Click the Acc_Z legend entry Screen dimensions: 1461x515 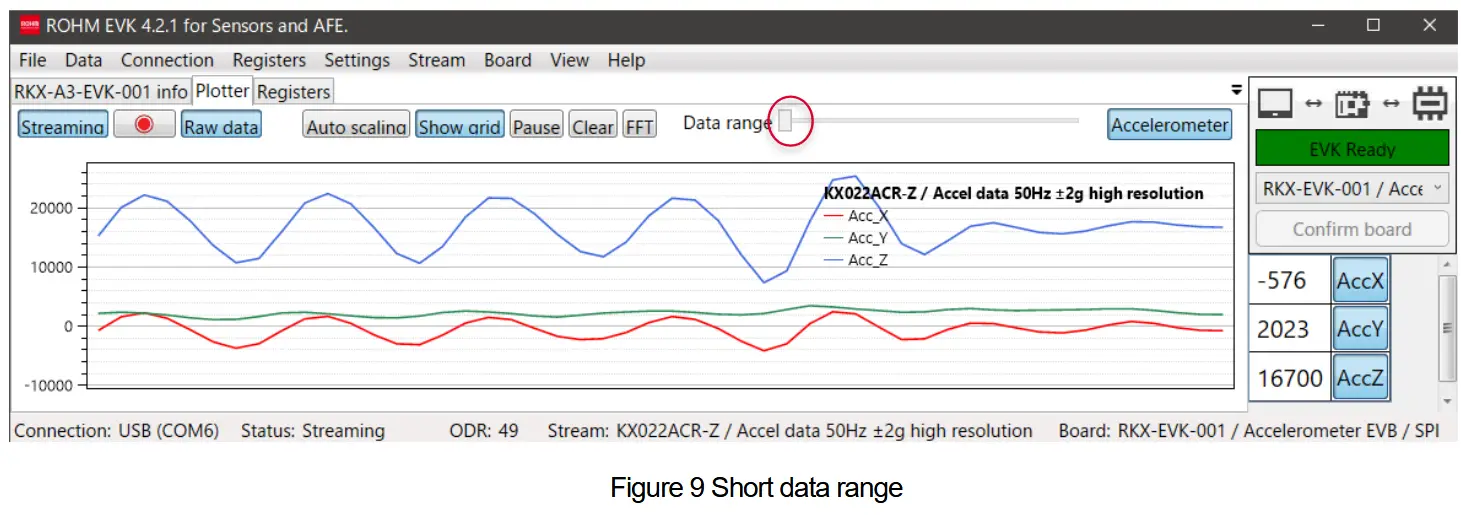click(855, 259)
